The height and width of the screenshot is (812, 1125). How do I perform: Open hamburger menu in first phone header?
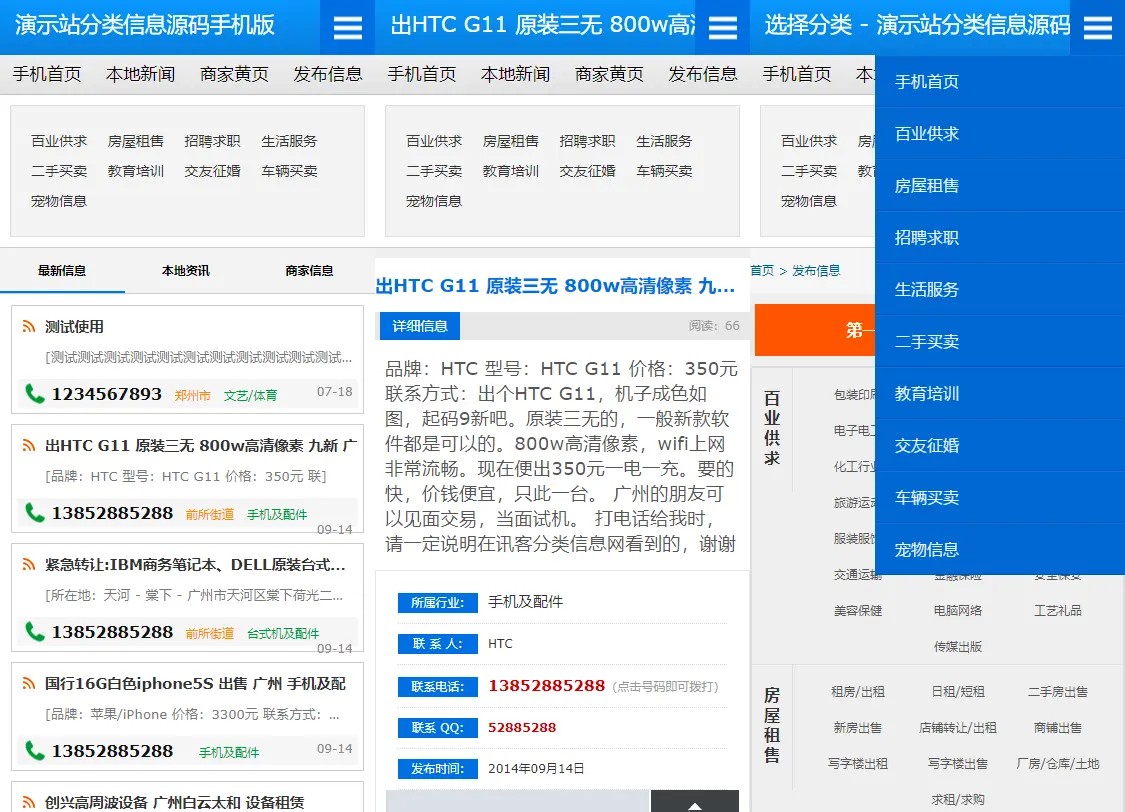[348, 27]
